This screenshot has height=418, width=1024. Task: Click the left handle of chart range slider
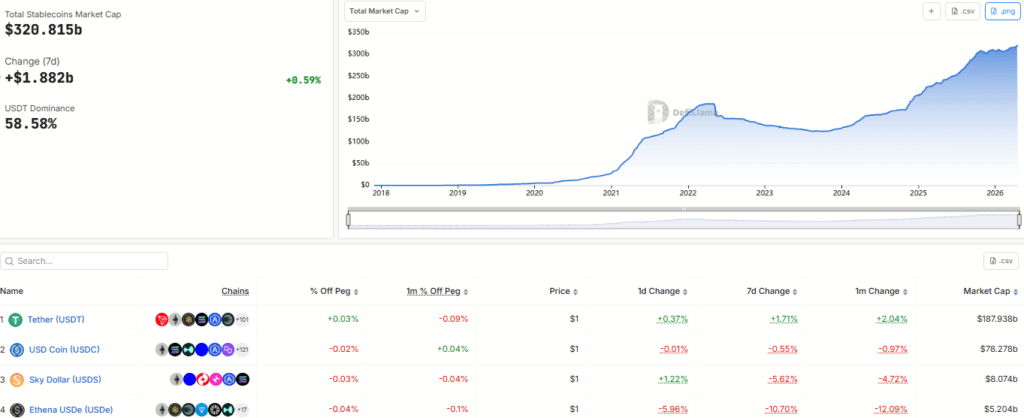348,220
